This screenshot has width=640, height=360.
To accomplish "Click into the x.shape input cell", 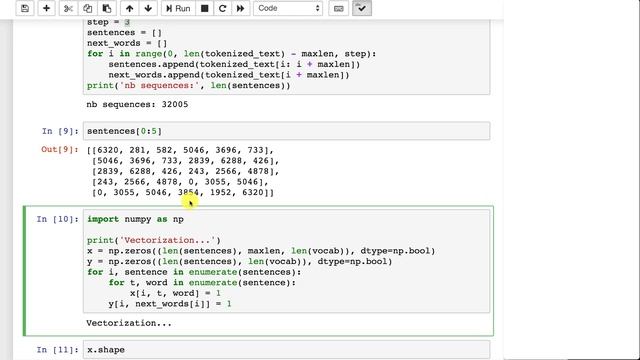I will [x=286, y=350].
